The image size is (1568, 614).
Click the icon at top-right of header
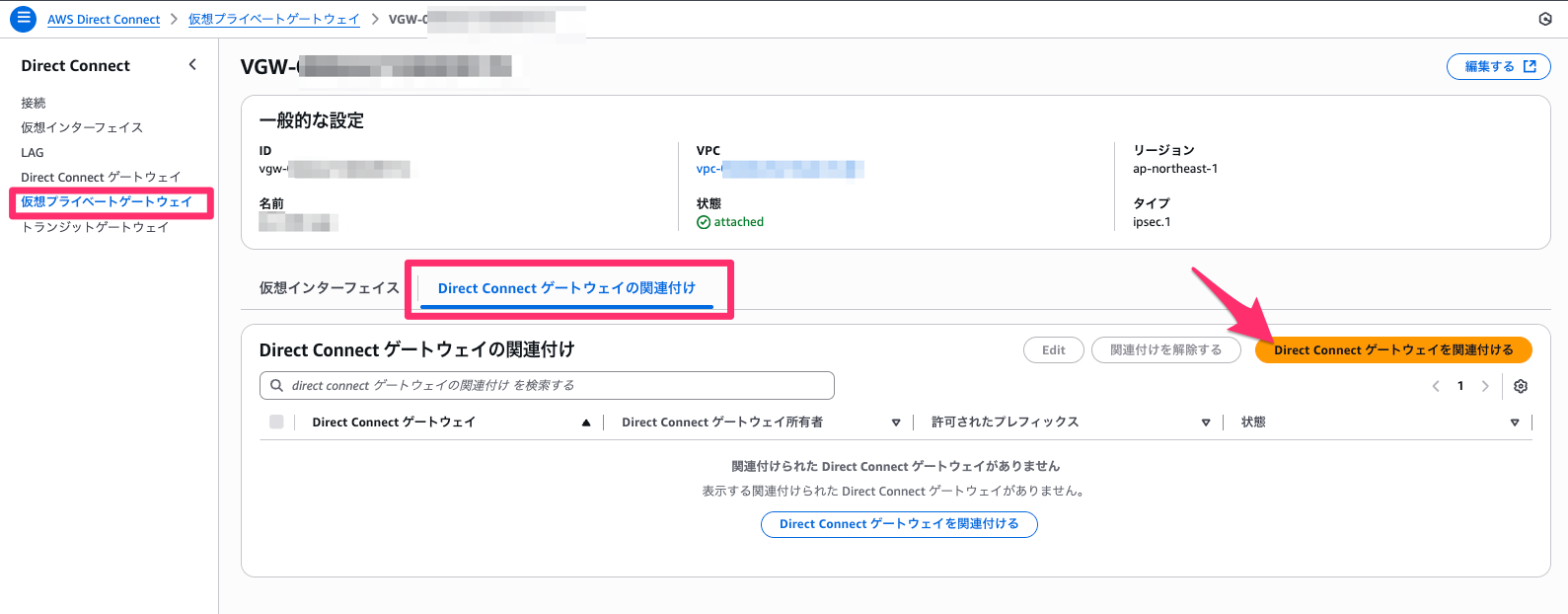coord(1545,19)
